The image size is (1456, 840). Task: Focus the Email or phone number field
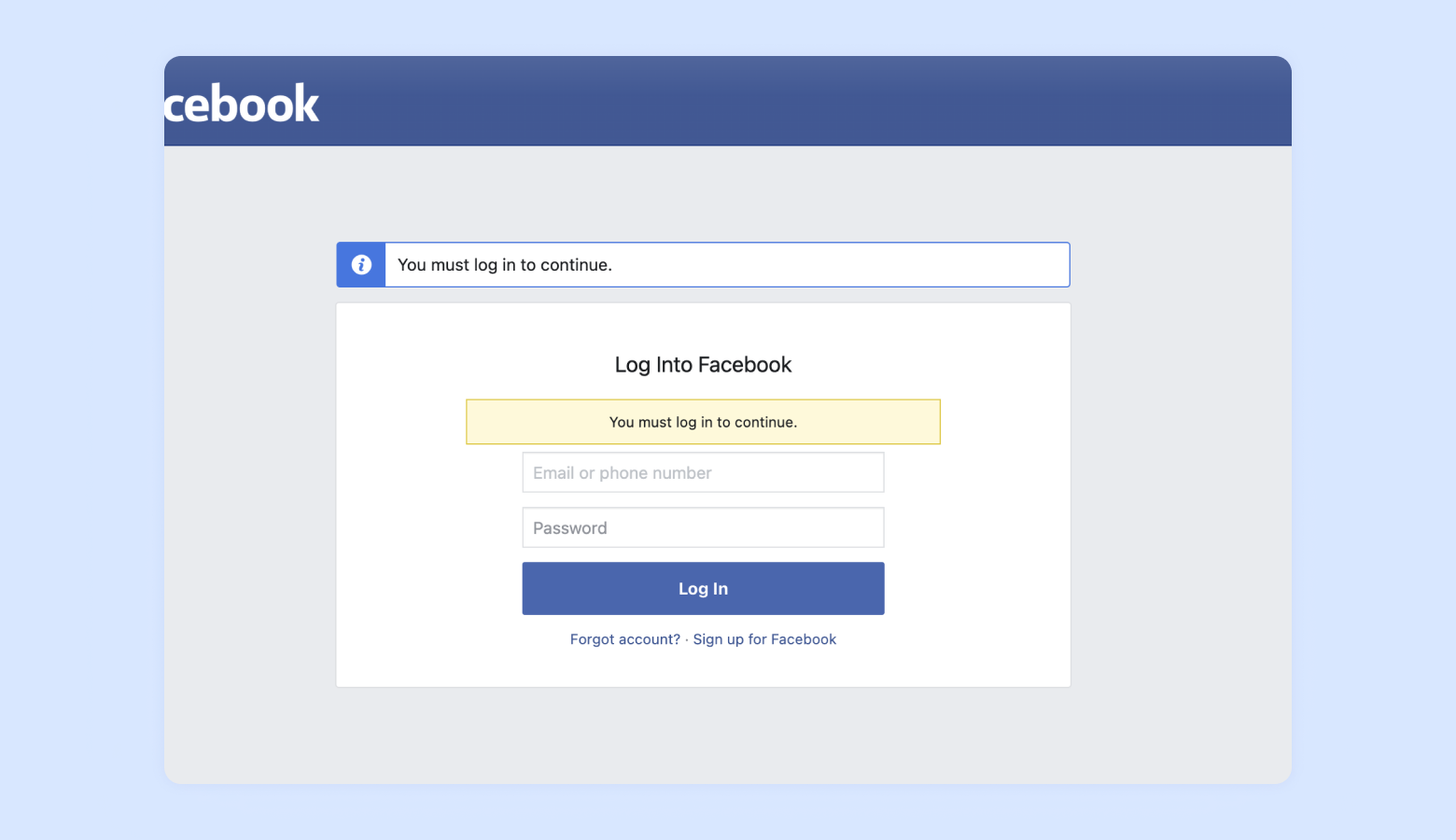tap(703, 472)
